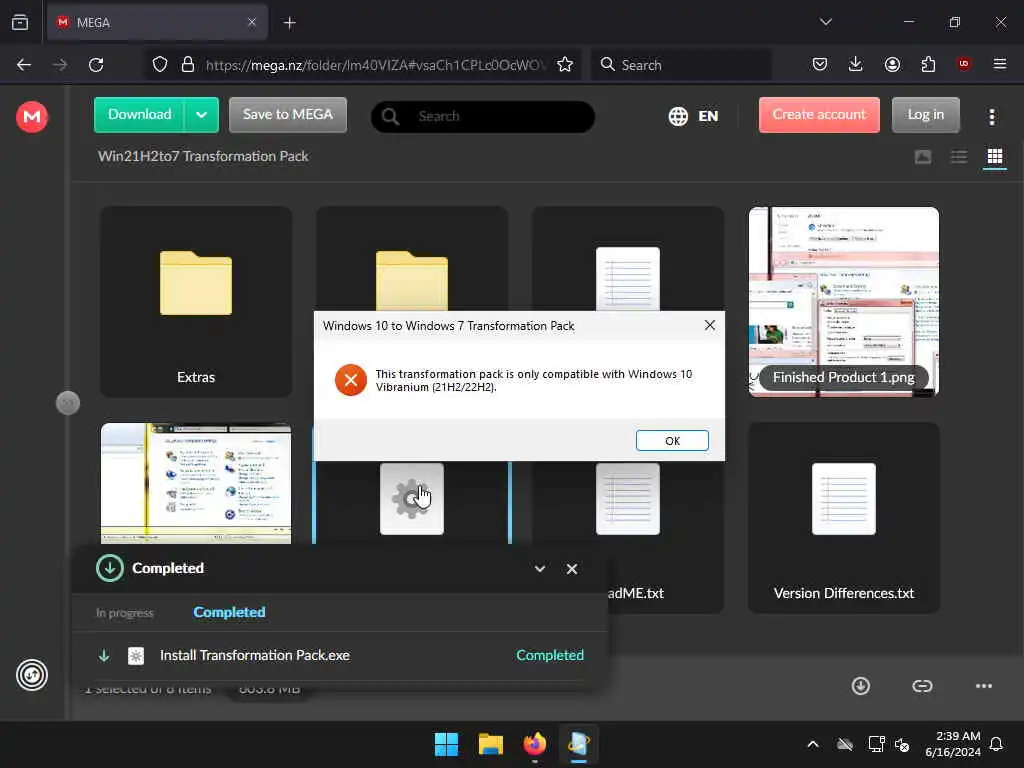This screenshot has width=1024, height=768.
Task: Open Pocket save icon
Action: pyautogui.click(x=820, y=64)
